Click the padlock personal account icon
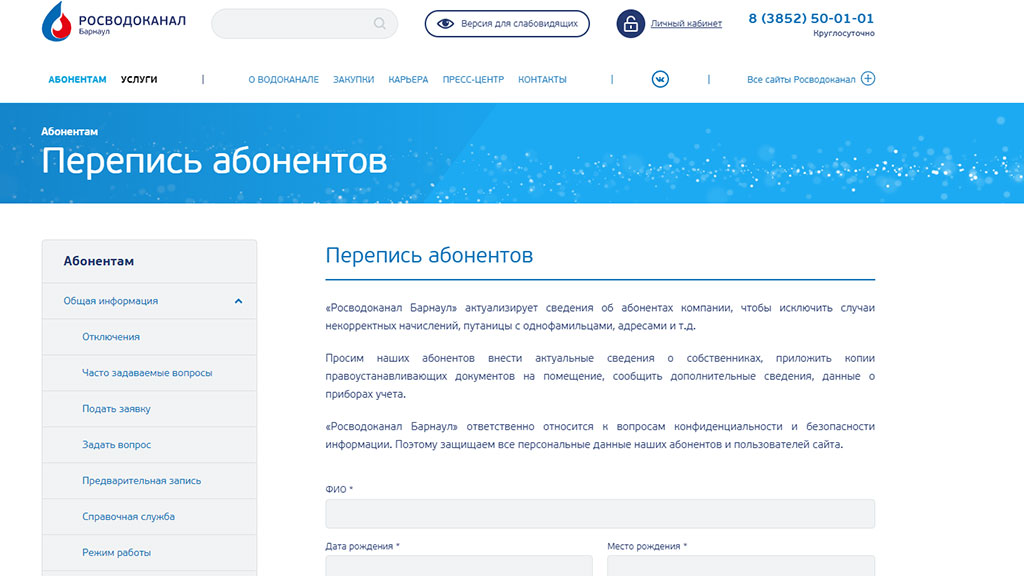 [630, 24]
